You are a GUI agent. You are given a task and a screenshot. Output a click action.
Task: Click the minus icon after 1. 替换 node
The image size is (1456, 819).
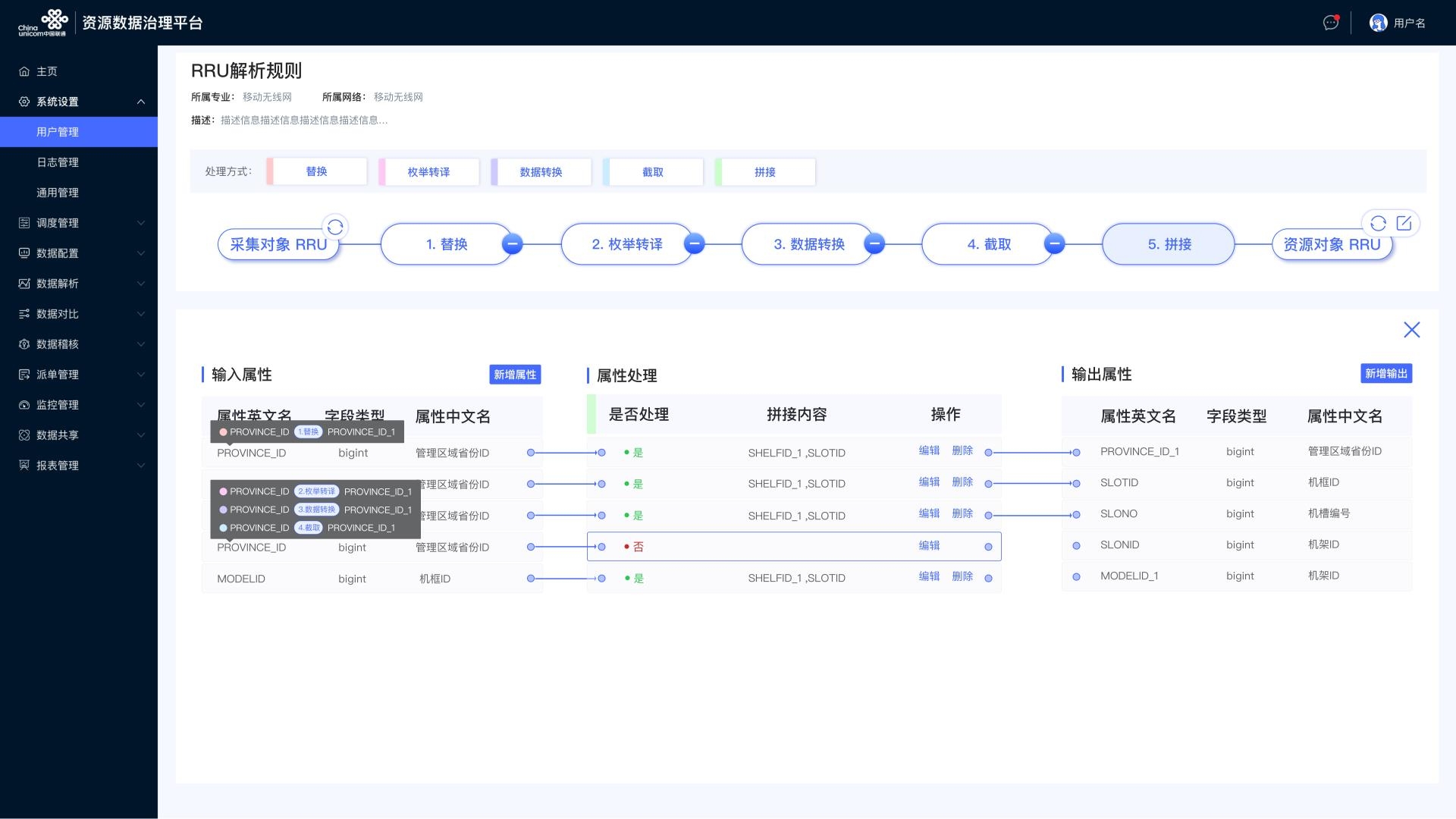pyautogui.click(x=513, y=244)
